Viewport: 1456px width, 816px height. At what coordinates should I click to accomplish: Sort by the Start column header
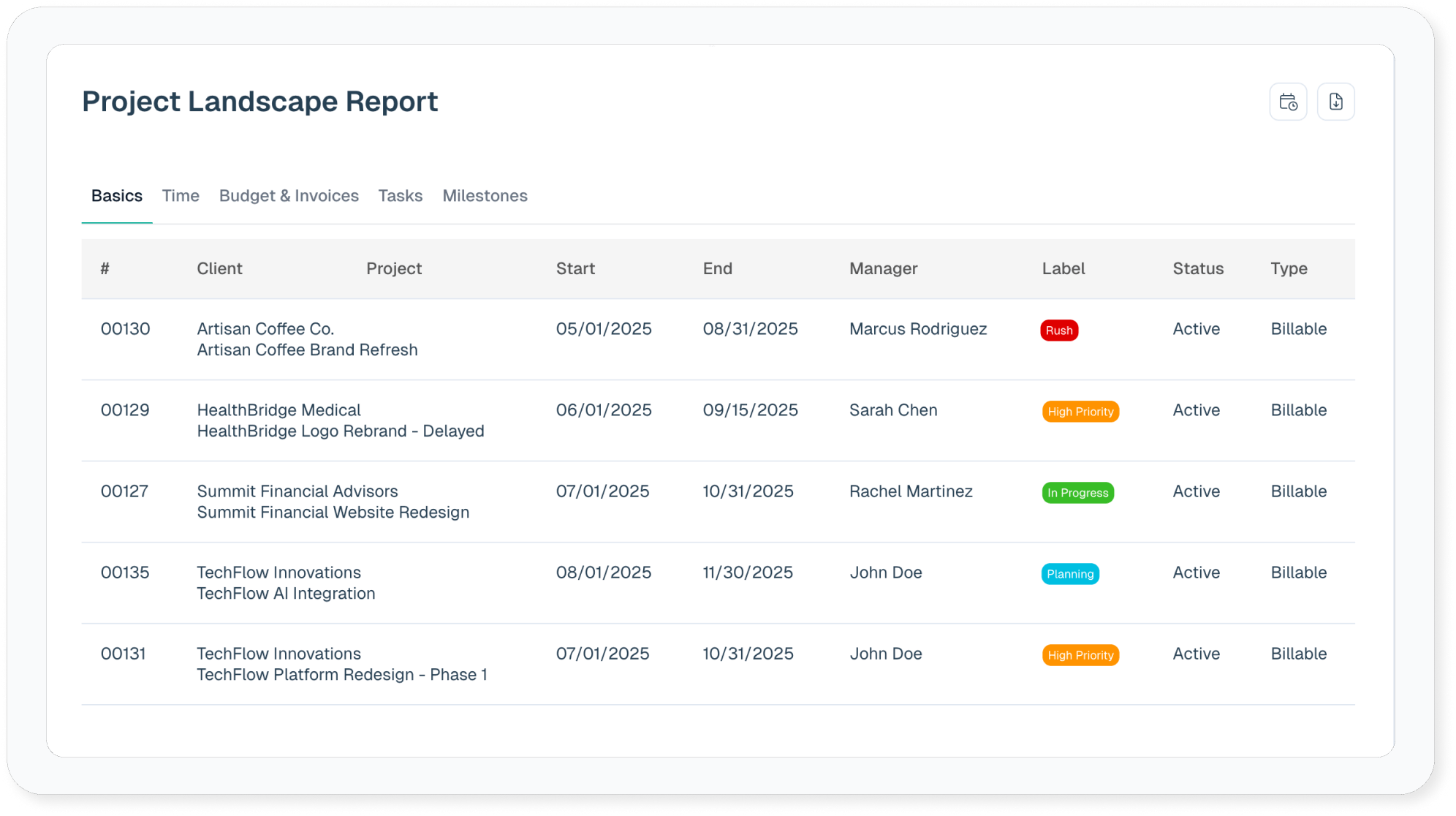[x=575, y=268]
